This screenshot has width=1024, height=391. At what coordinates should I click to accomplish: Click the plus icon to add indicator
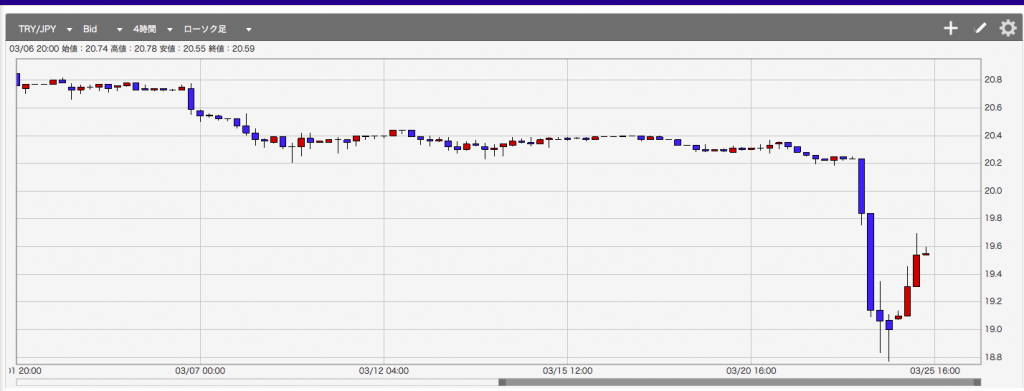951,29
